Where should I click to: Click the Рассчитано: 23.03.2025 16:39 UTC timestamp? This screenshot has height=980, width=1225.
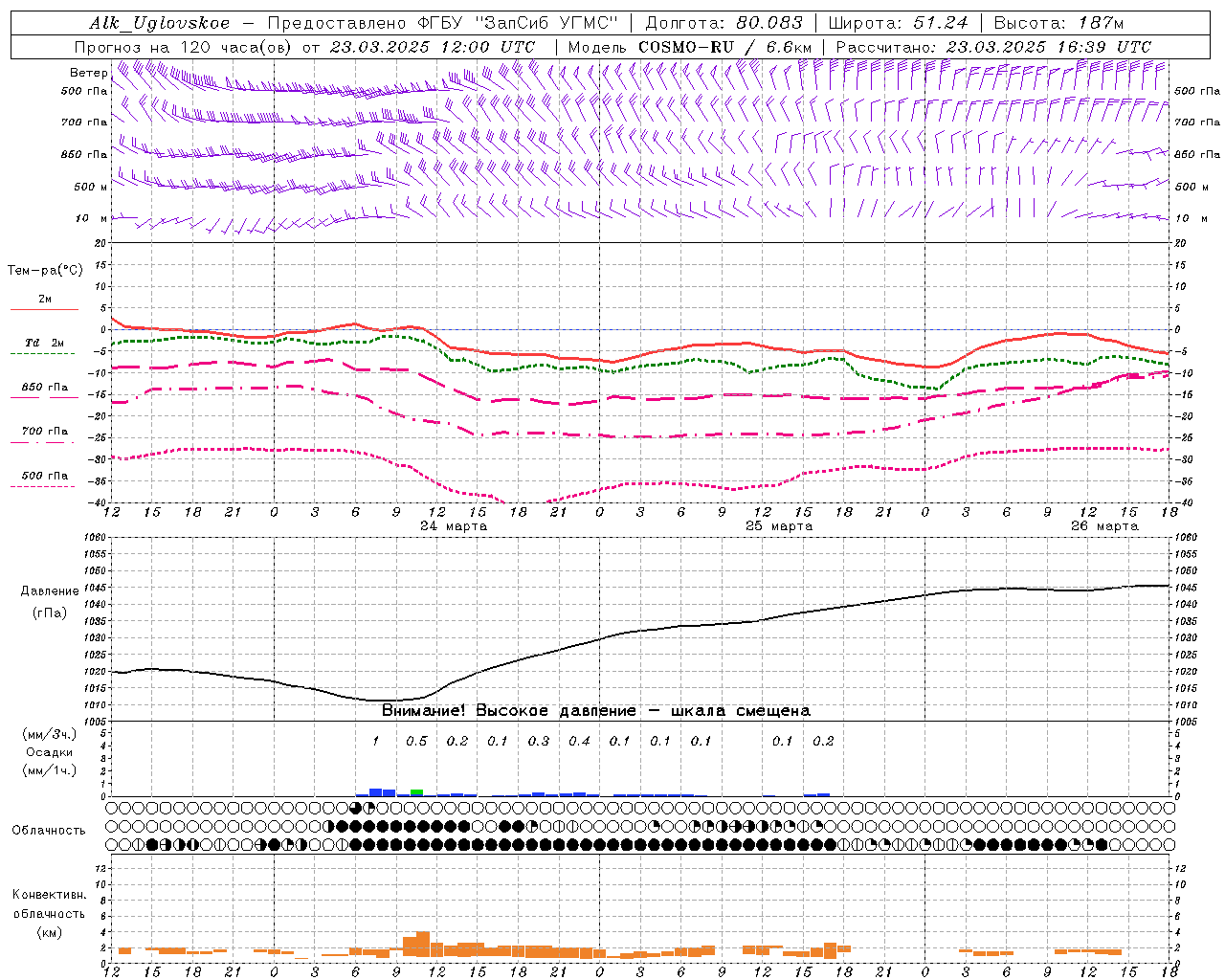coord(993,47)
